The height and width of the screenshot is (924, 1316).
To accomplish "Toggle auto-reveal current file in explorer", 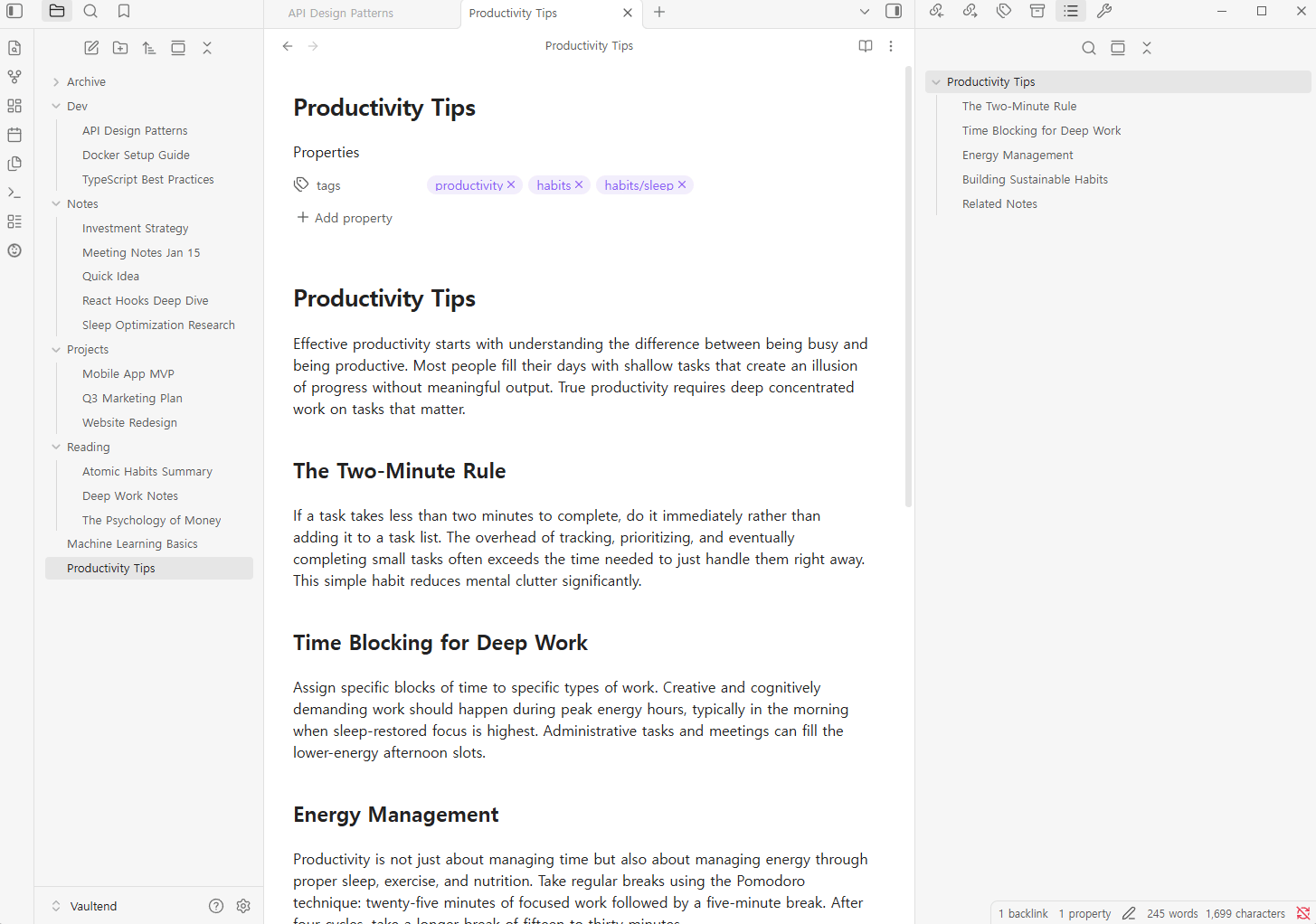I will pos(178,48).
